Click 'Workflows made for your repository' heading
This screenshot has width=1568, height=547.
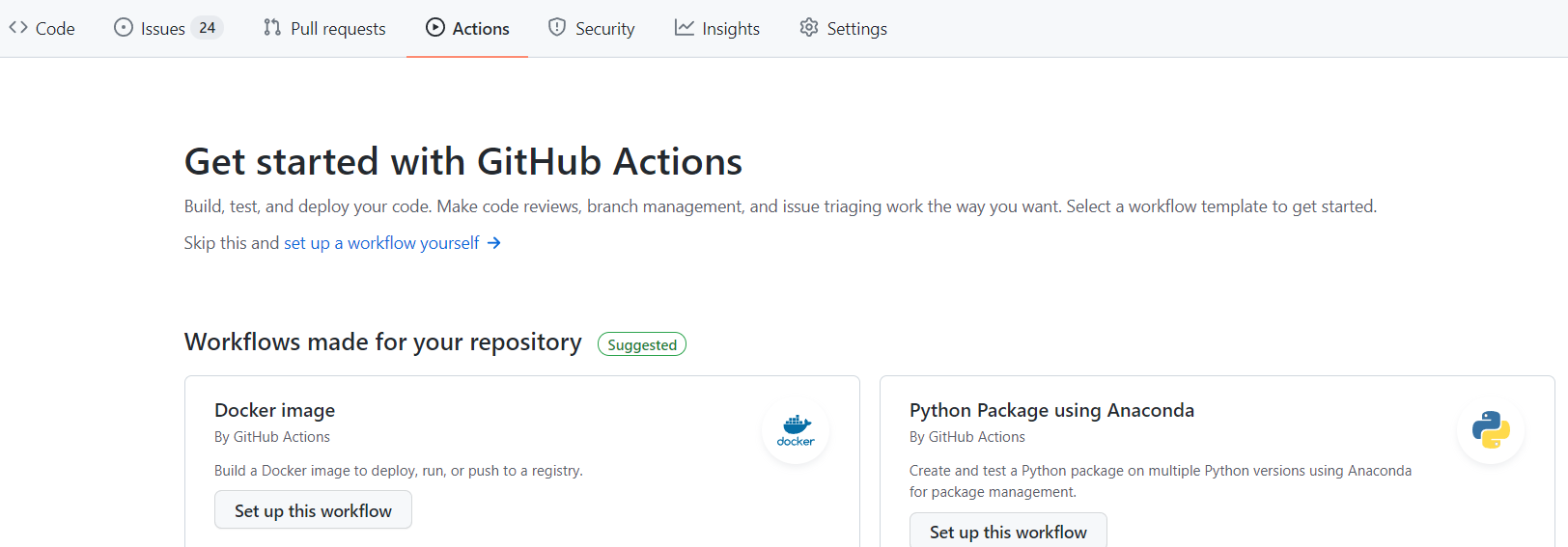(383, 342)
